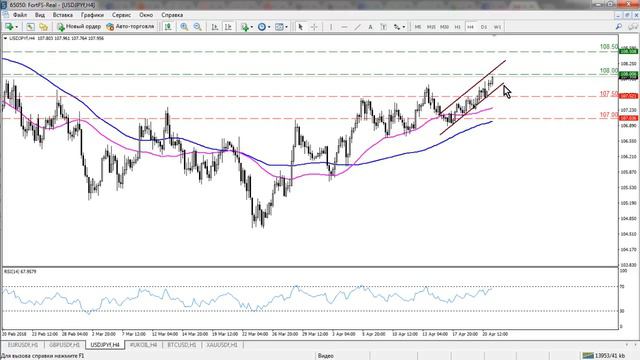The height and width of the screenshot is (360, 640).
Task: Switch to the H1 timeframe
Action: click(458, 27)
